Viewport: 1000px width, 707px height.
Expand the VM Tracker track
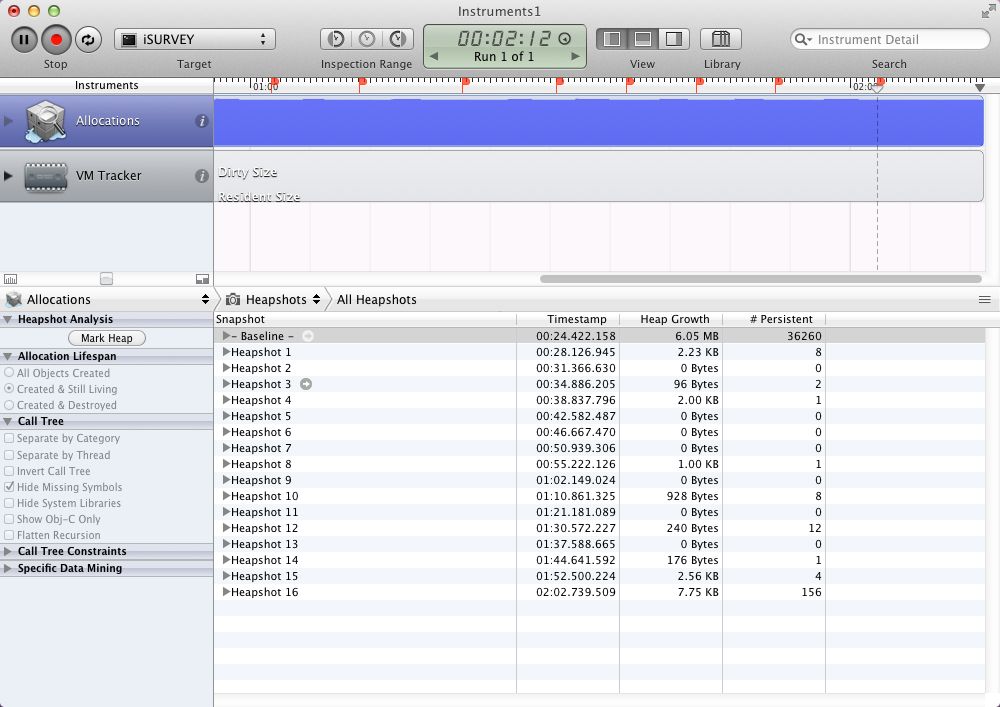click(8, 176)
